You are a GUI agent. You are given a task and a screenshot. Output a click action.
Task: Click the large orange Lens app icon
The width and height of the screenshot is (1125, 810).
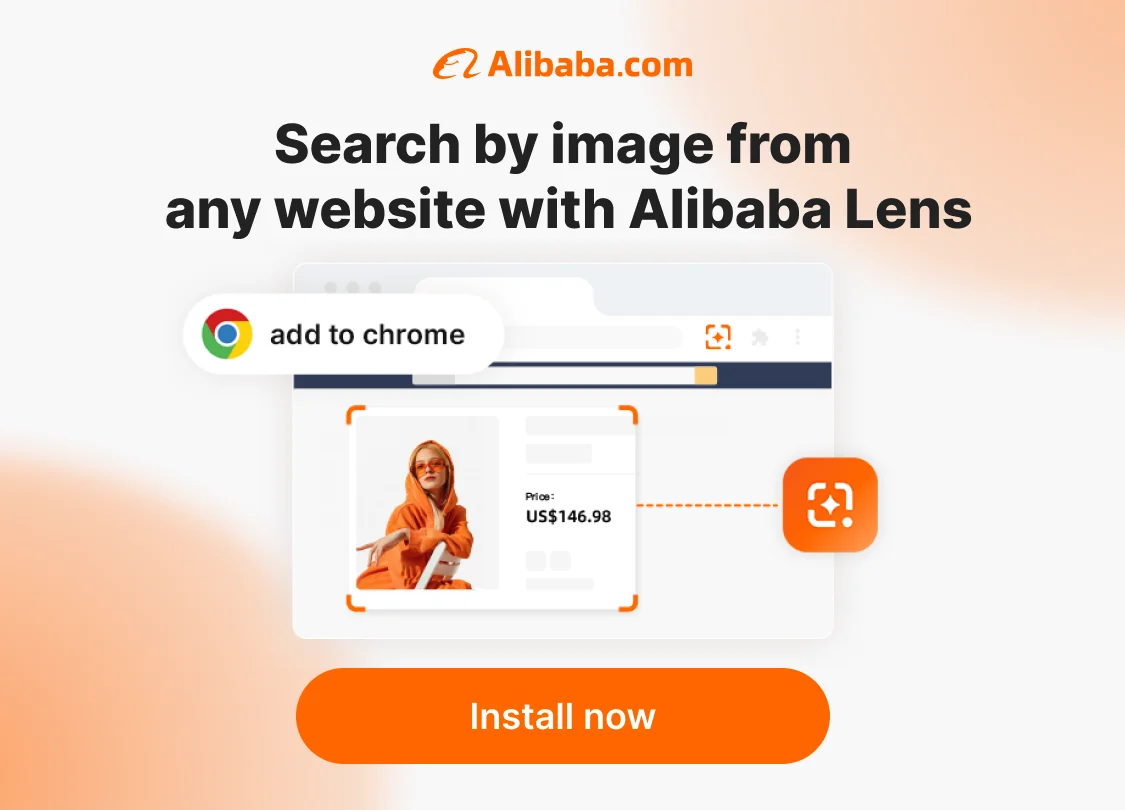830,505
